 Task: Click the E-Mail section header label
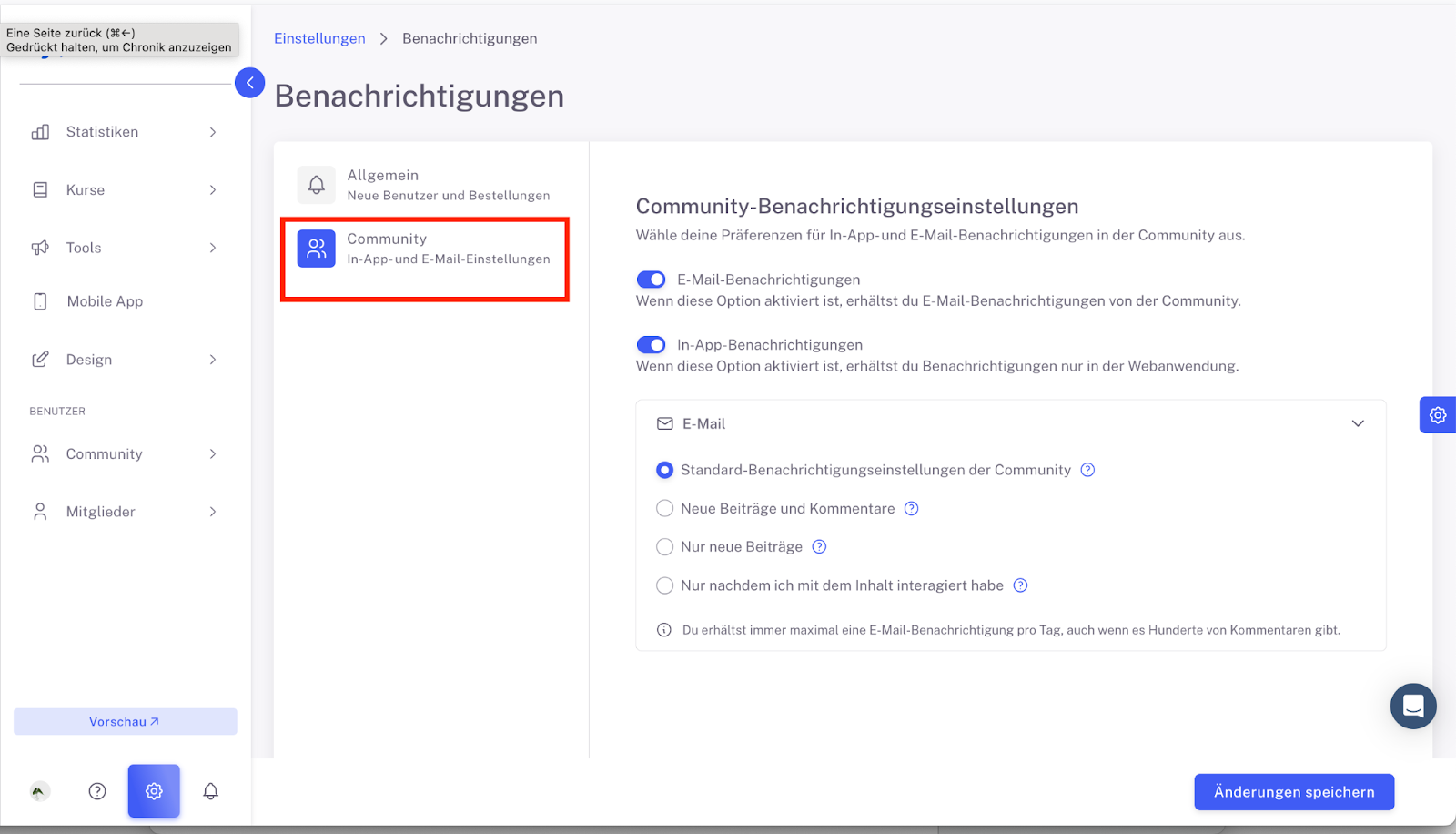704,423
